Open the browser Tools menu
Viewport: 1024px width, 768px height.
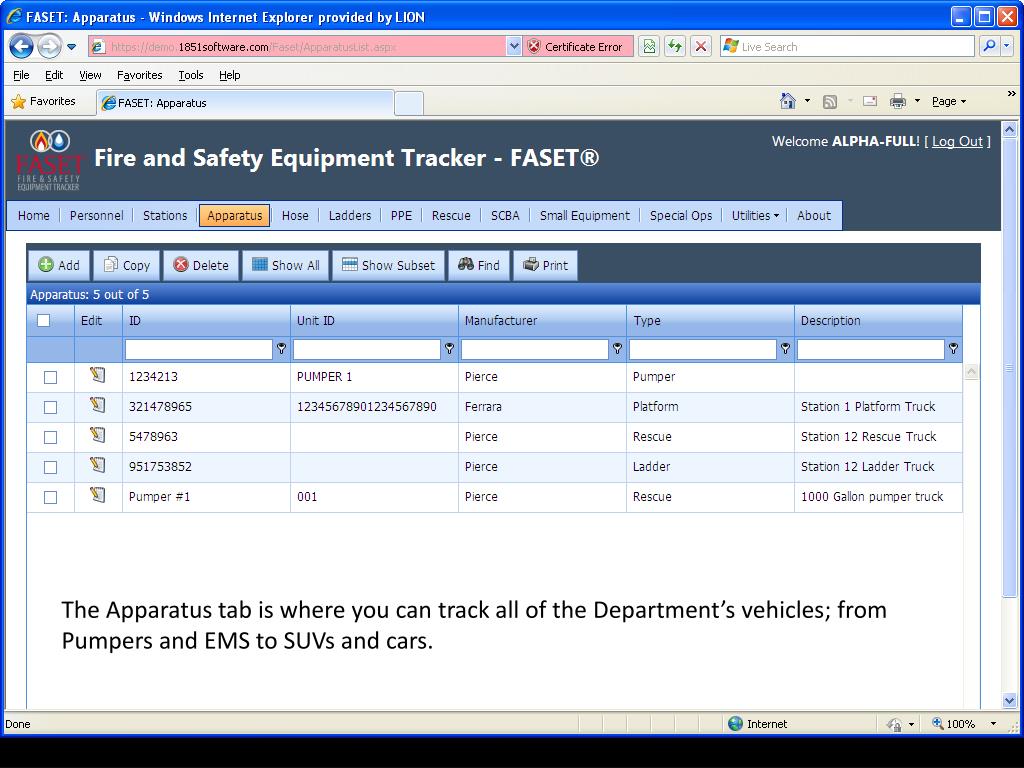[191, 75]
